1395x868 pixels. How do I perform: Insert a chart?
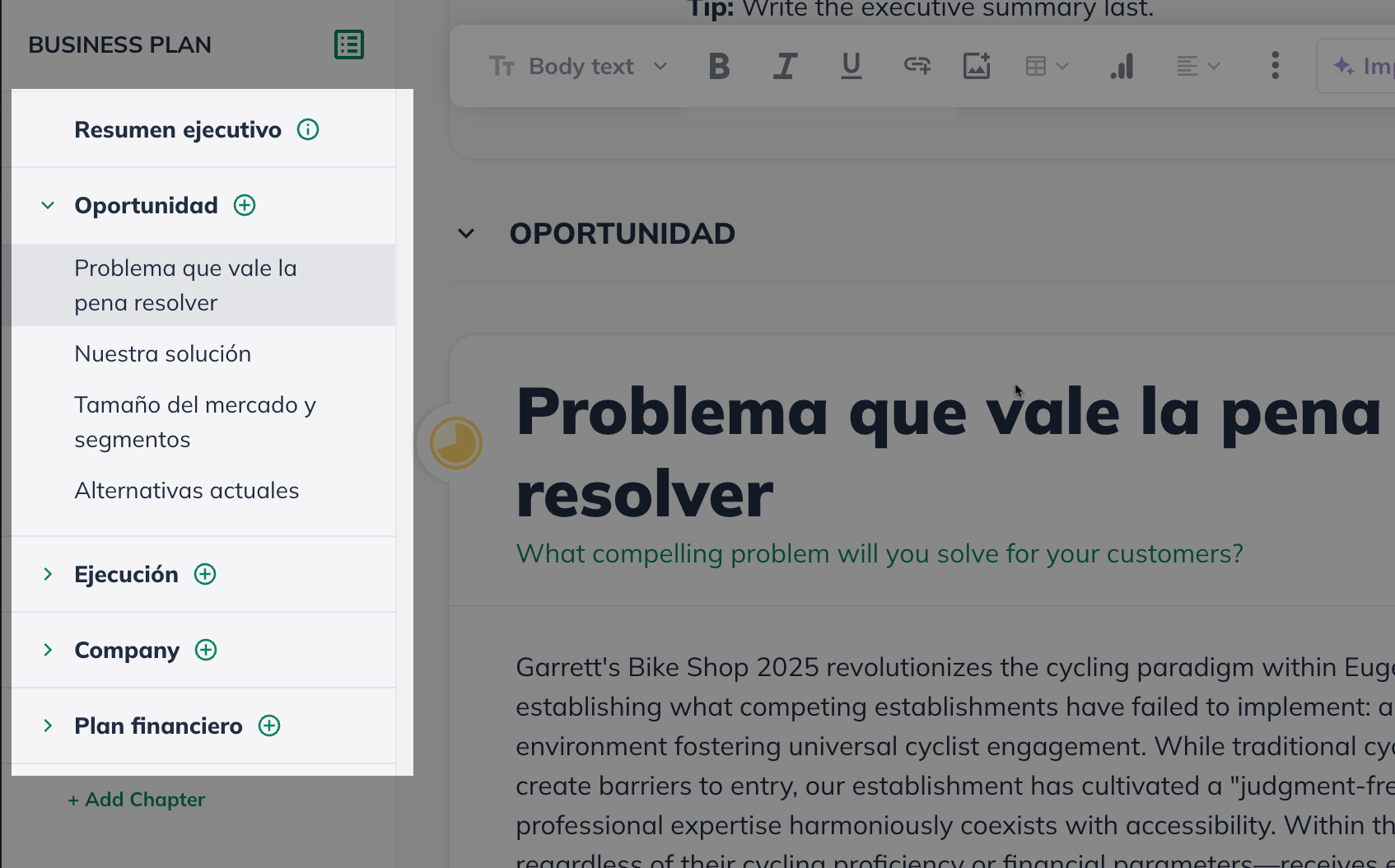click(1122, 66)
